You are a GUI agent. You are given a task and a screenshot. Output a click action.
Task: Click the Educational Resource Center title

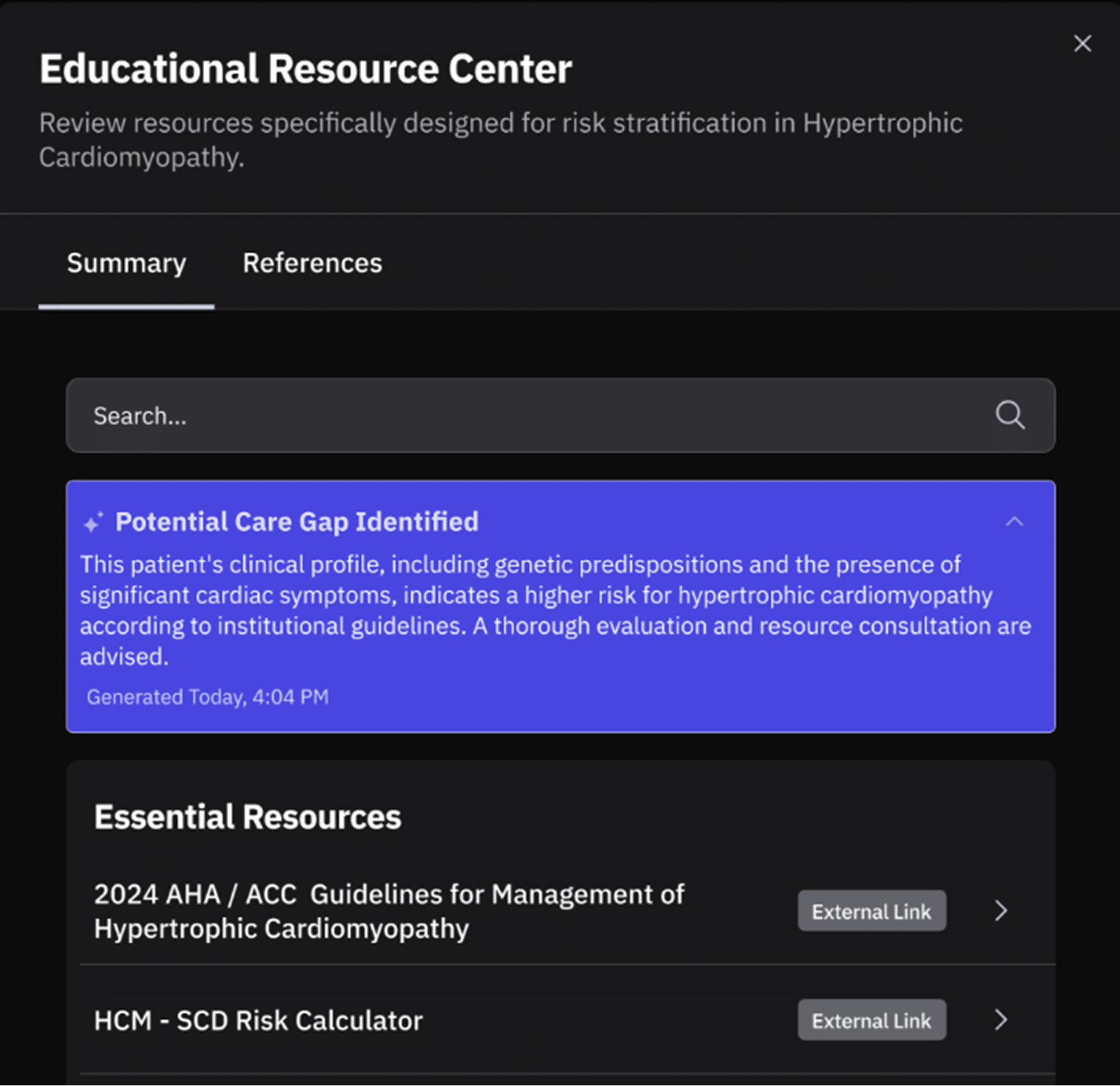click(305, 69)
